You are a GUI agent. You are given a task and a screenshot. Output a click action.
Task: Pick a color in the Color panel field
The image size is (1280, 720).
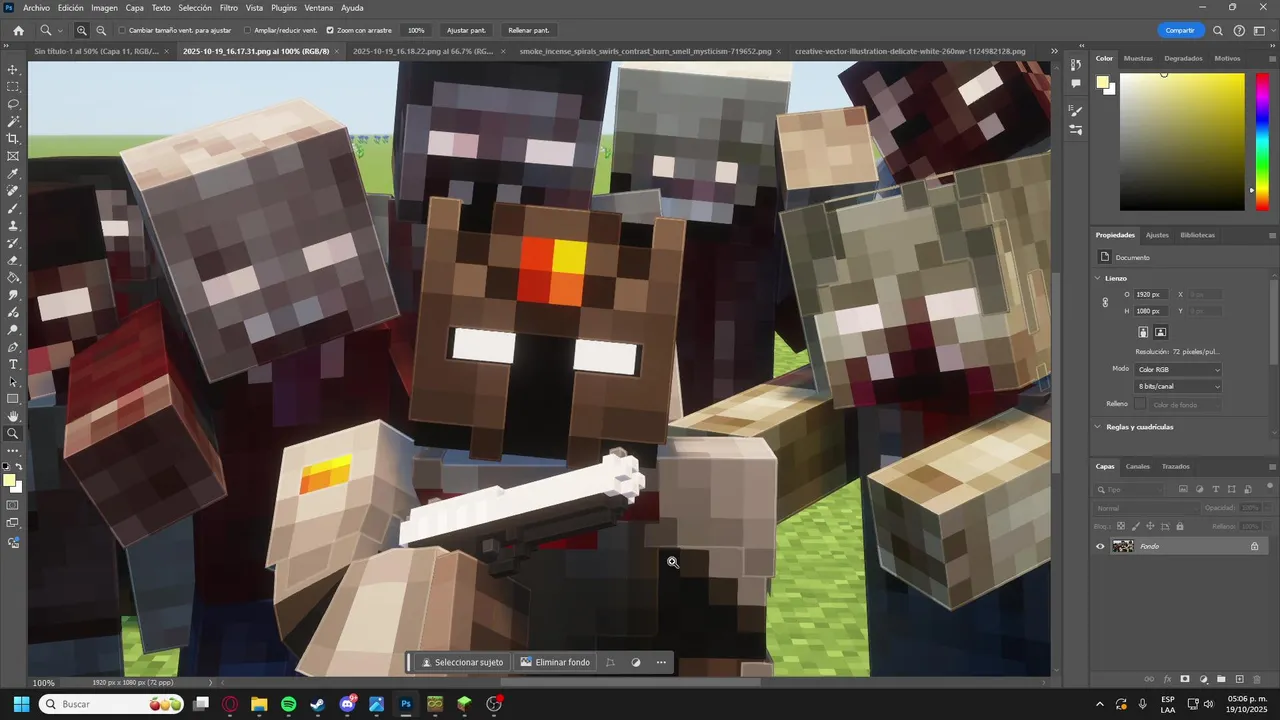[1182, 141]
